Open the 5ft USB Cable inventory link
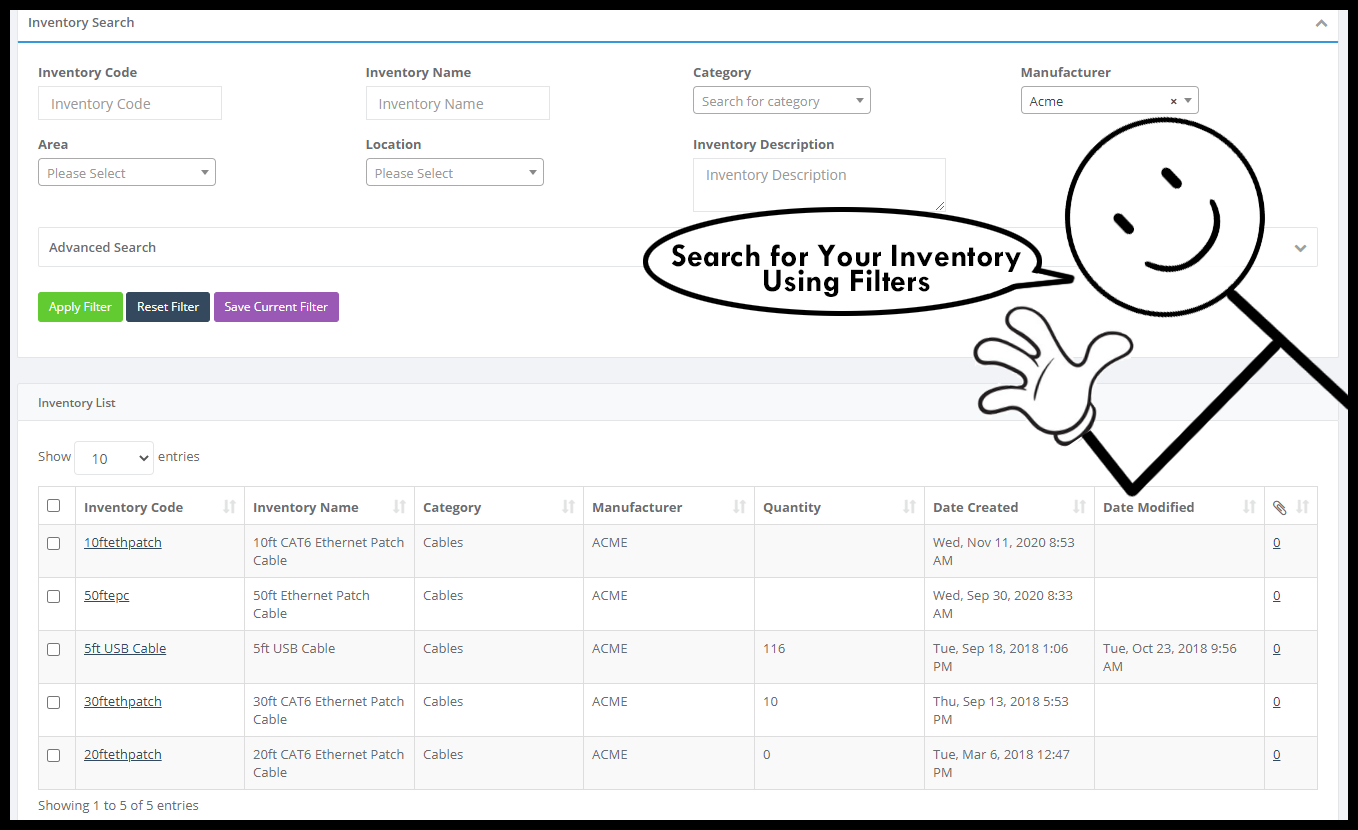The height and width of the screenshot is (830, 1358). (x=125, y=649)
